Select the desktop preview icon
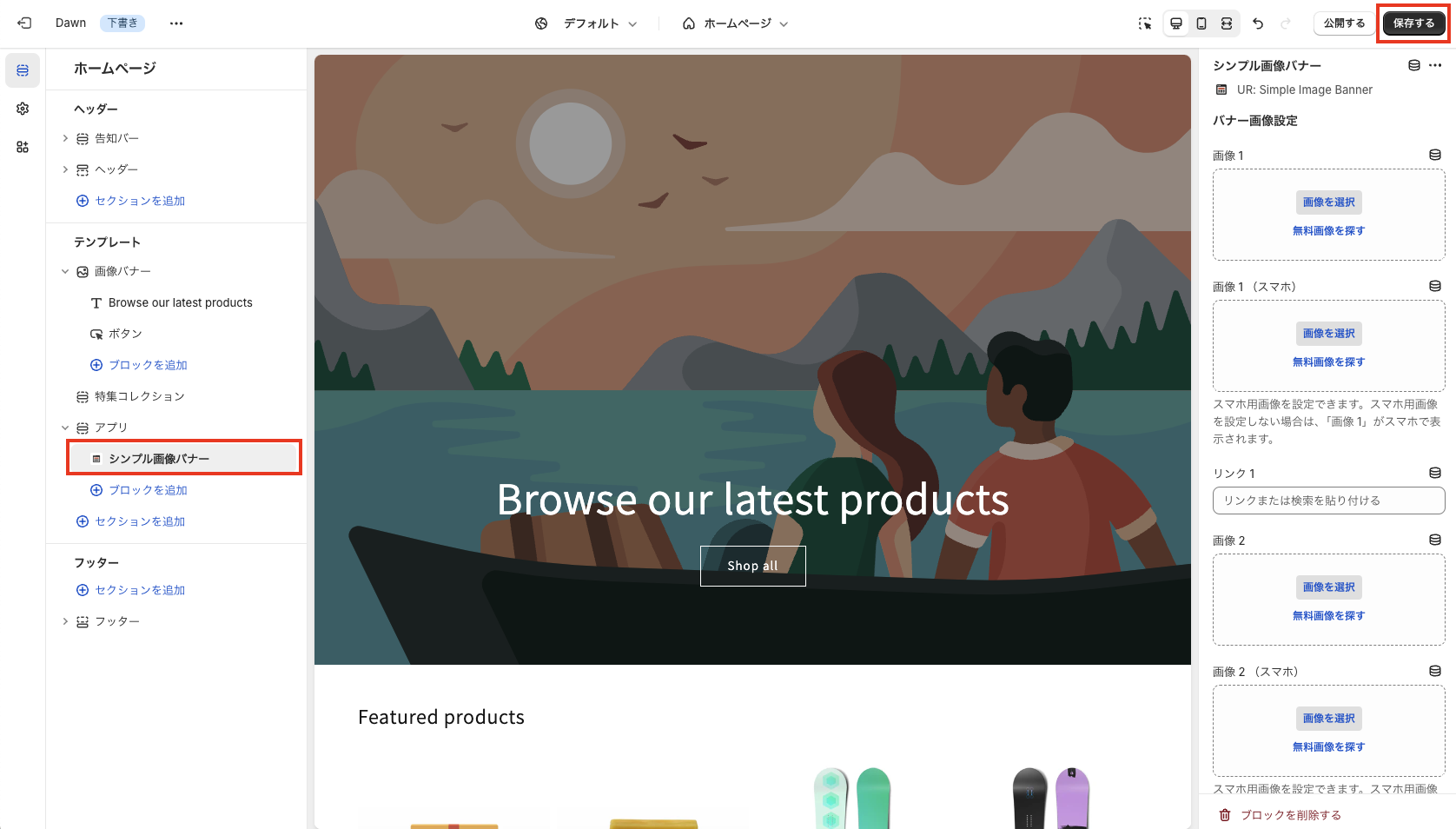Image resolution: width=1456 pixels, height=829 pixels. [x=1176, y=23]
